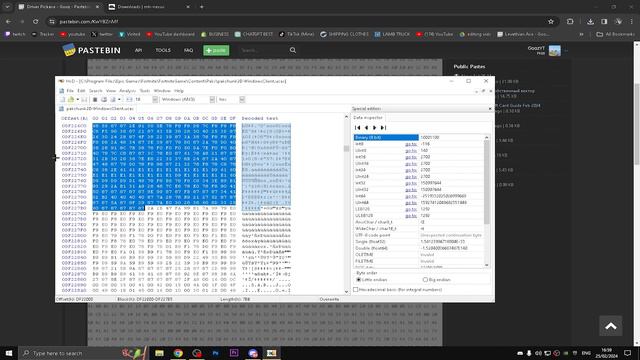Open HxD Help menu
The height and width of the screenshot is (360, 640).
click(179, 91)
